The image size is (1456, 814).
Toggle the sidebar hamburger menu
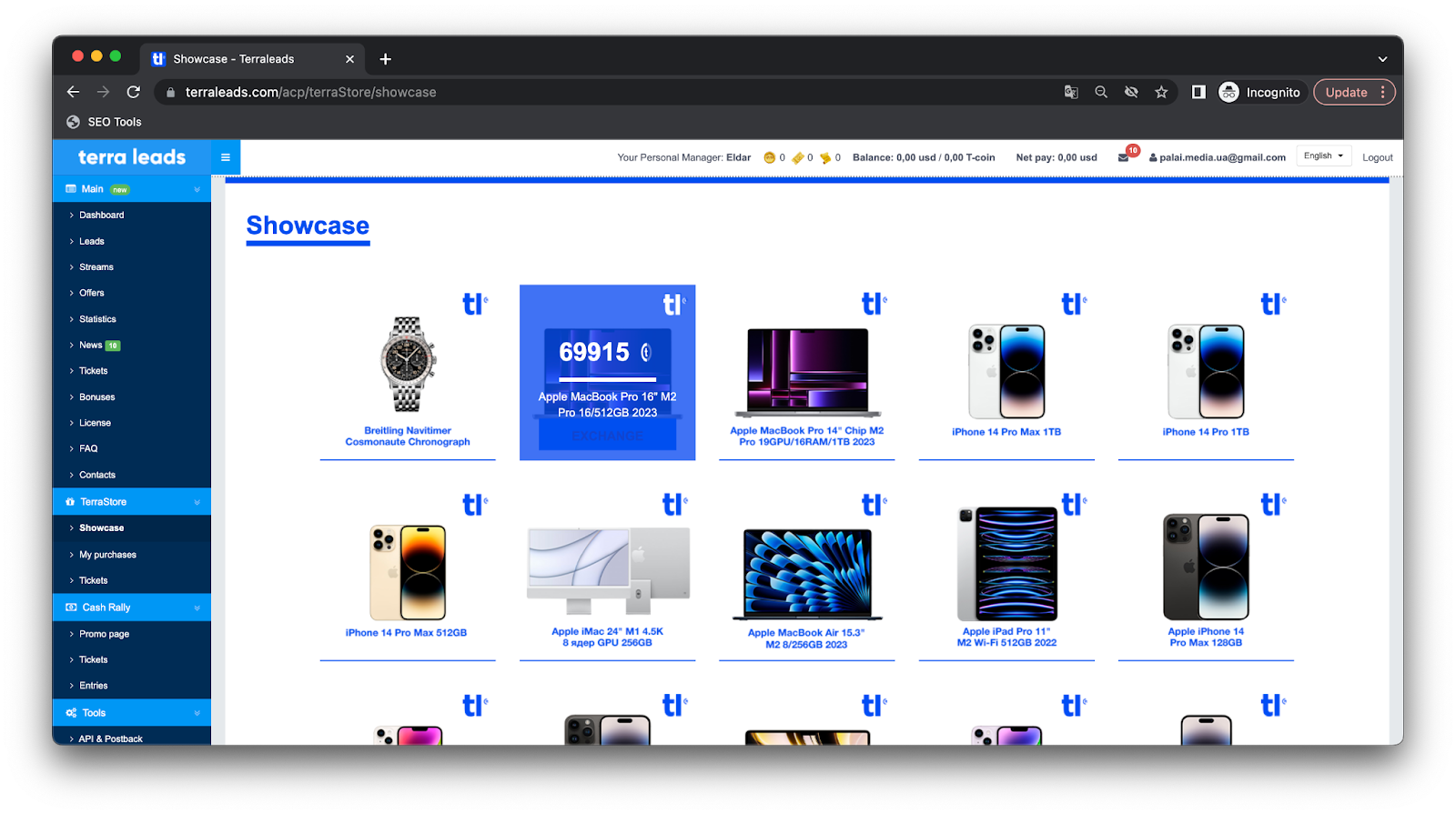pos(226,157)
